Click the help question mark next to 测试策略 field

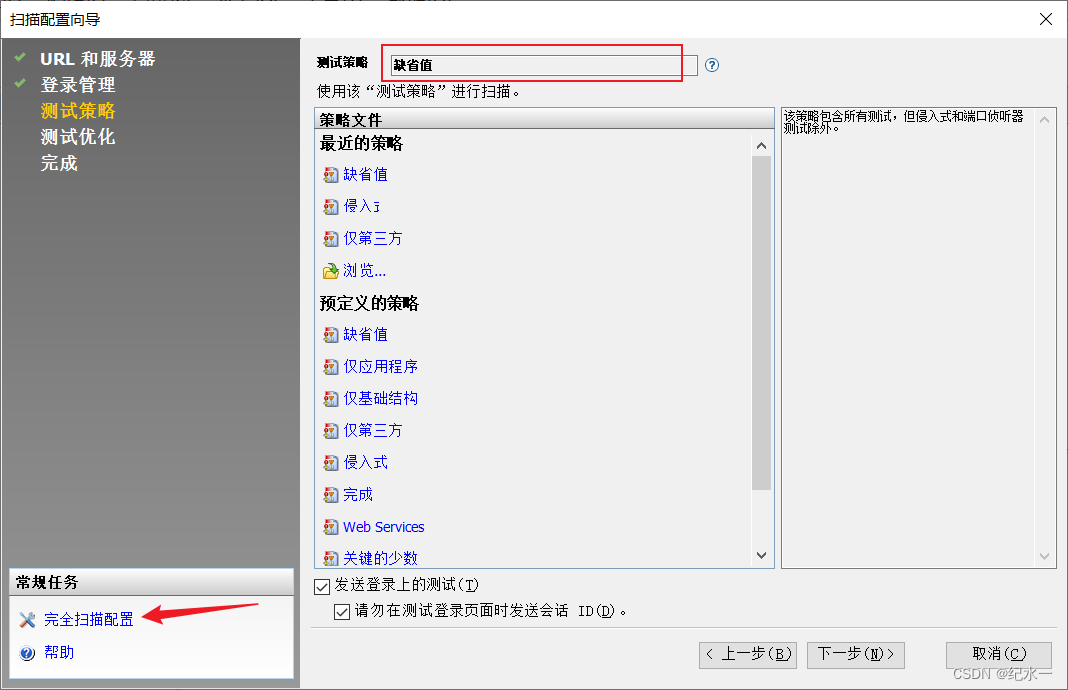(x=710, y=64)
